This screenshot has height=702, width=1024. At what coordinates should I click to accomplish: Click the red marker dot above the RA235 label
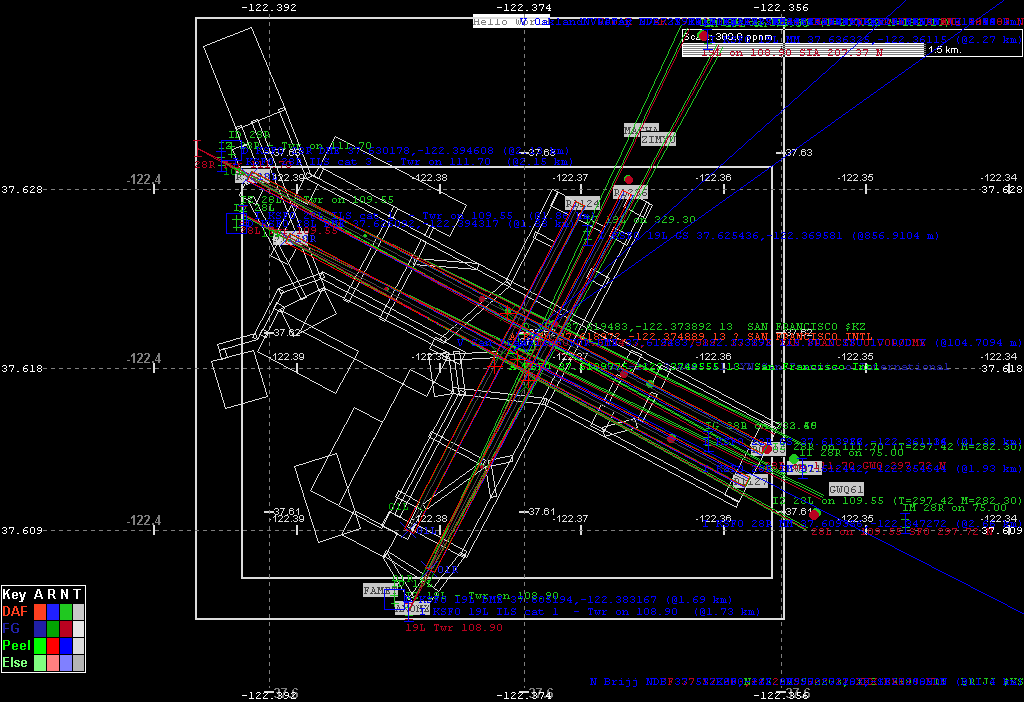click(x=628, y=179)
